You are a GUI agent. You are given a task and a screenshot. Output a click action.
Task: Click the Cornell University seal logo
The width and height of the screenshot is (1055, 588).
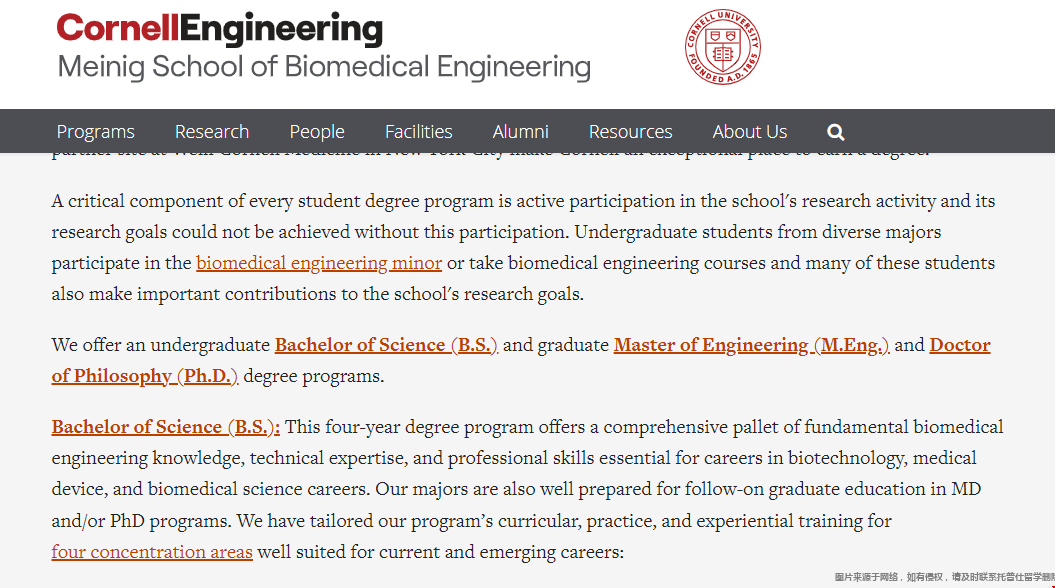point(723,47)
